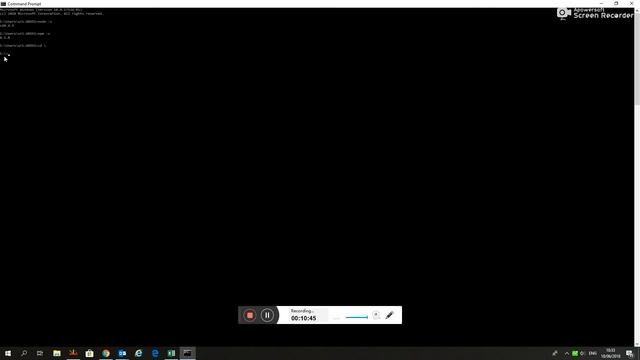This screenshot has width=640, height=360.
Task: Click the green tray icon
Action: coord(575,353)
